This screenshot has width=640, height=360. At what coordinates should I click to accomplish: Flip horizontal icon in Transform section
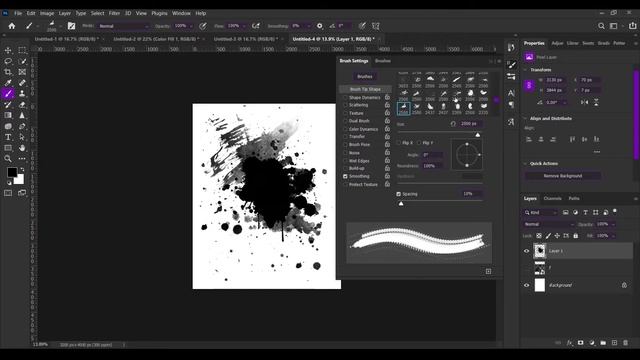coord(584,102)
